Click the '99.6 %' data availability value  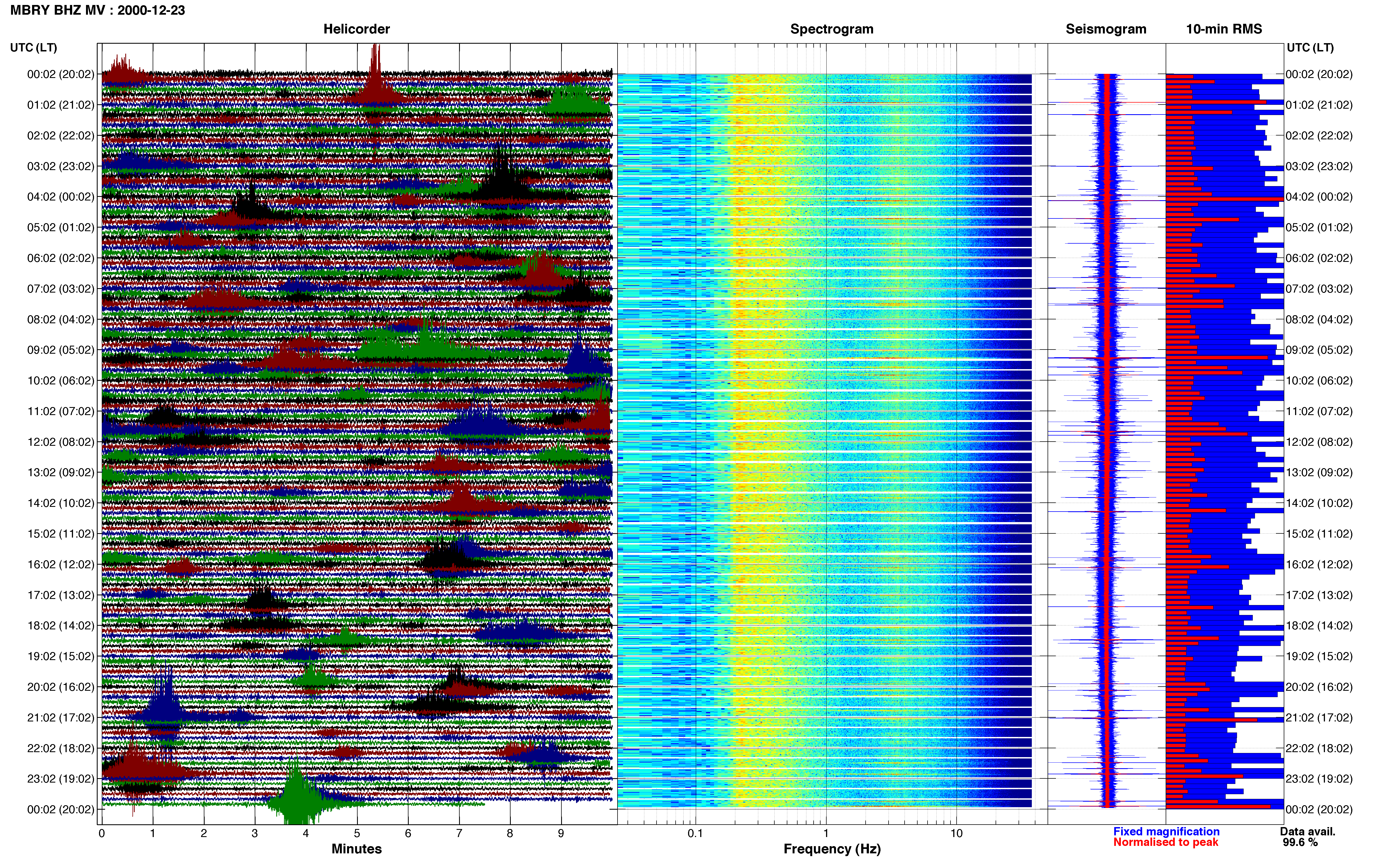pos(1300,842)
